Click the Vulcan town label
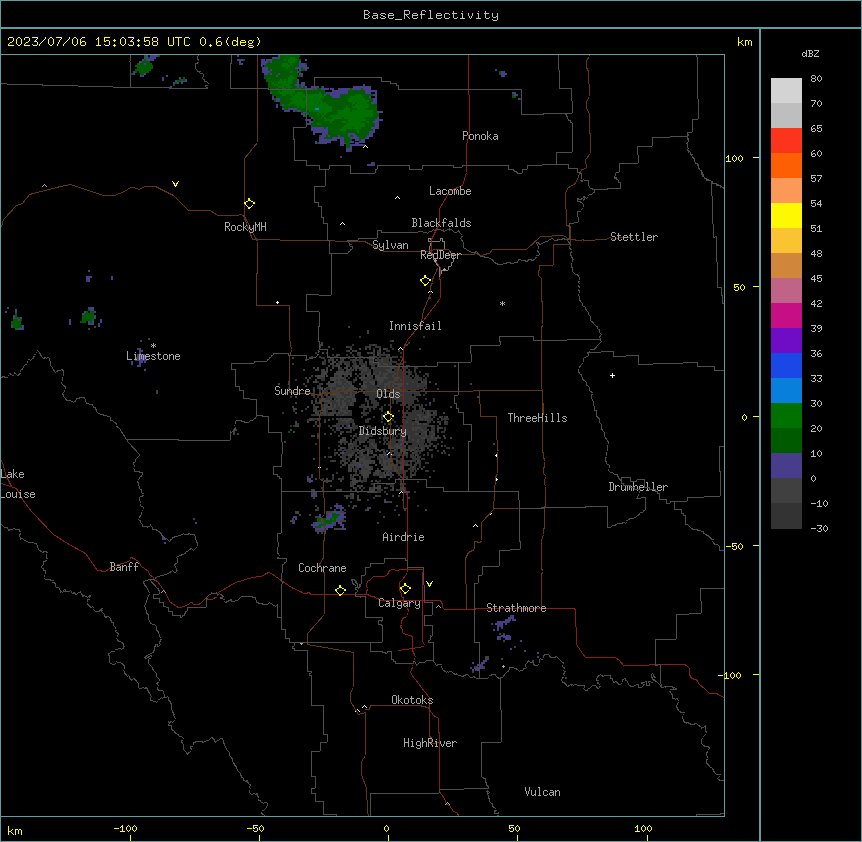This screenshot has height=842, width=862. (x=542, y=792)
